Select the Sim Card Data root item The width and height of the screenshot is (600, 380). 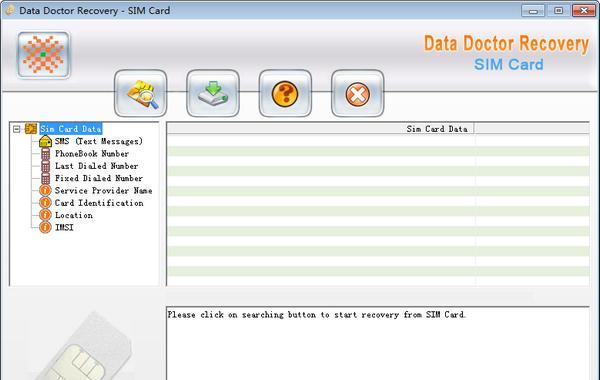point(71,129)
